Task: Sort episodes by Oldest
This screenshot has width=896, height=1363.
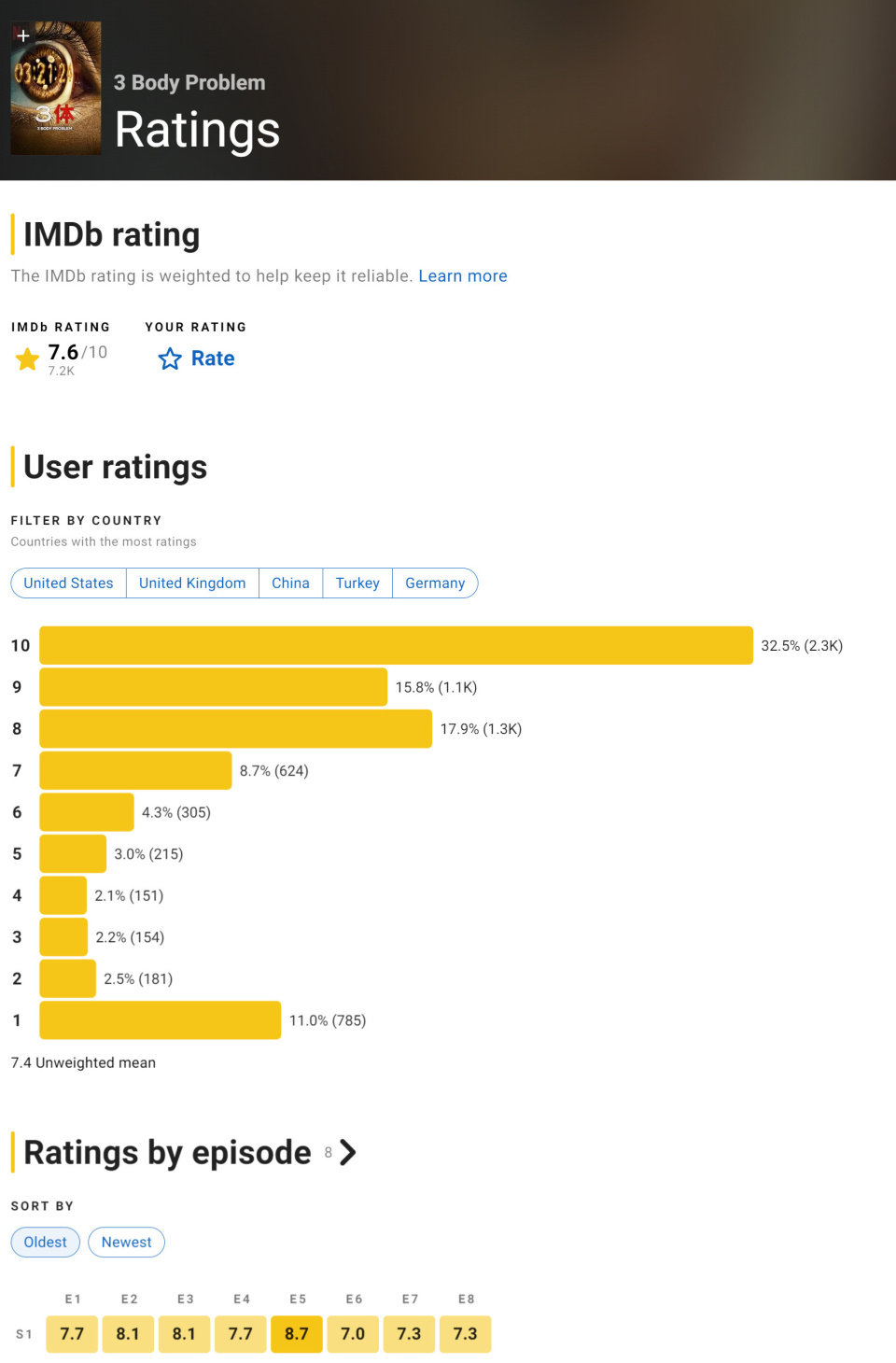Action: click(x=45, y=1242)
